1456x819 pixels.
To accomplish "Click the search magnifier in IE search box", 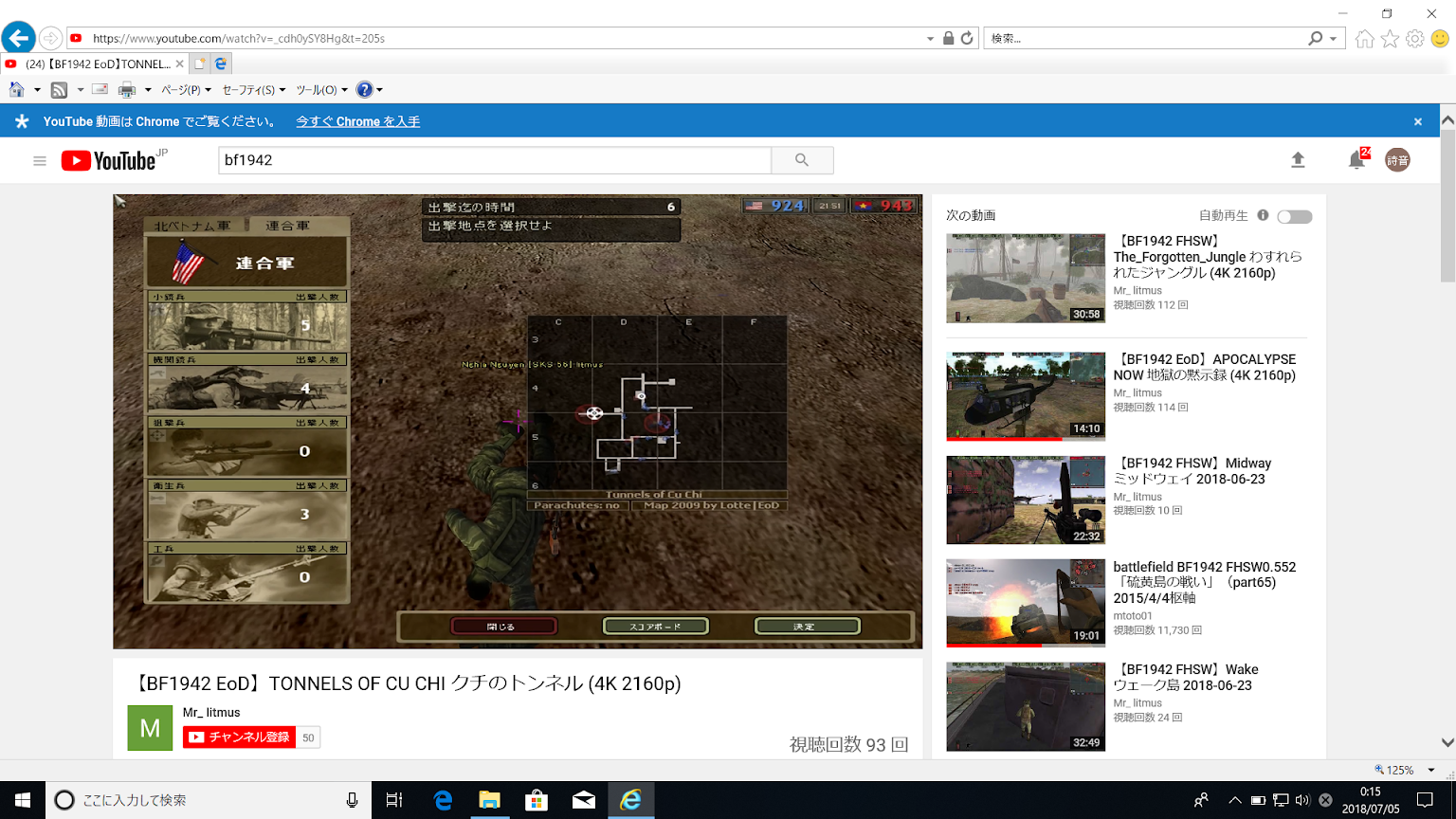I will coord(1315,39).
